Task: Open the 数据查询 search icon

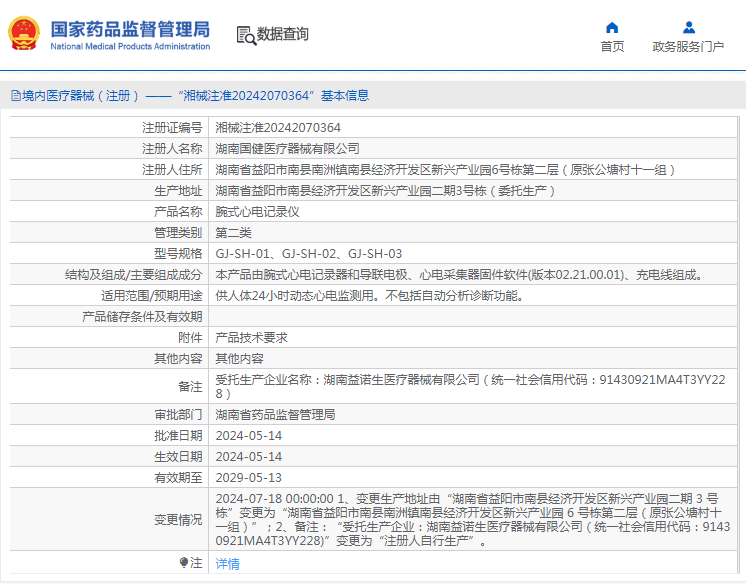Action: point(246,35)
